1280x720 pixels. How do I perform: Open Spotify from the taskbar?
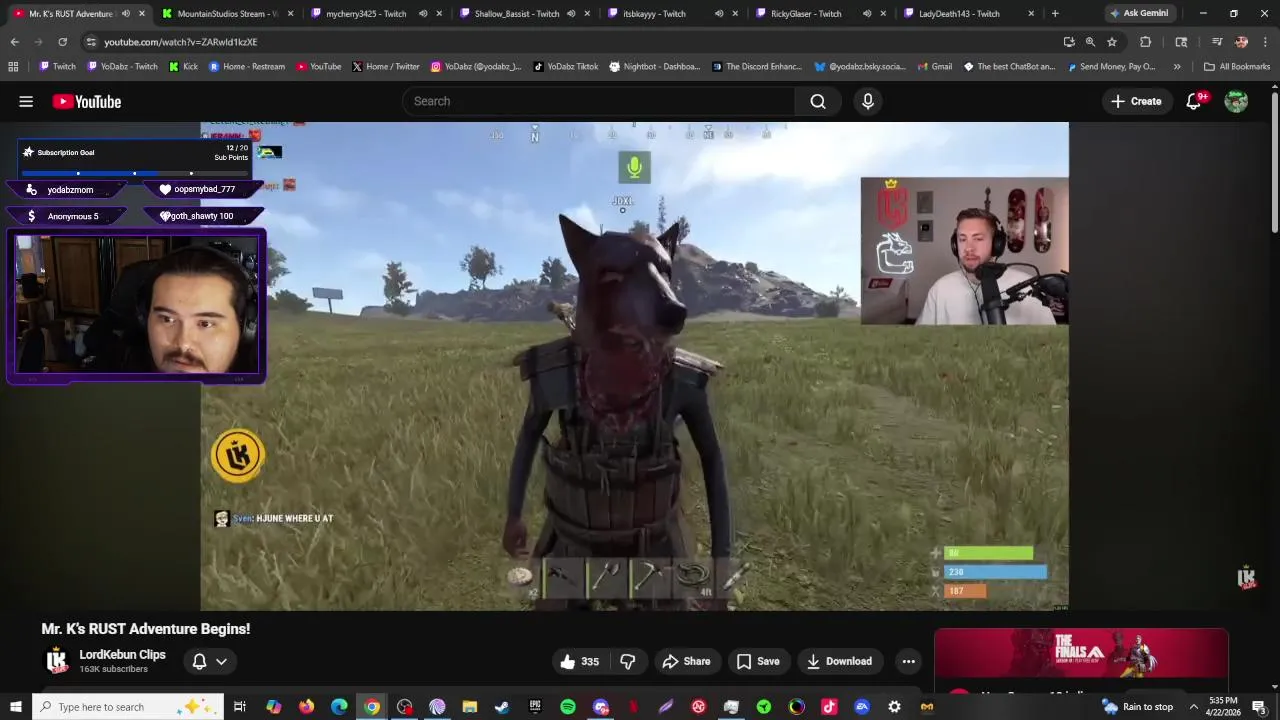568,707
